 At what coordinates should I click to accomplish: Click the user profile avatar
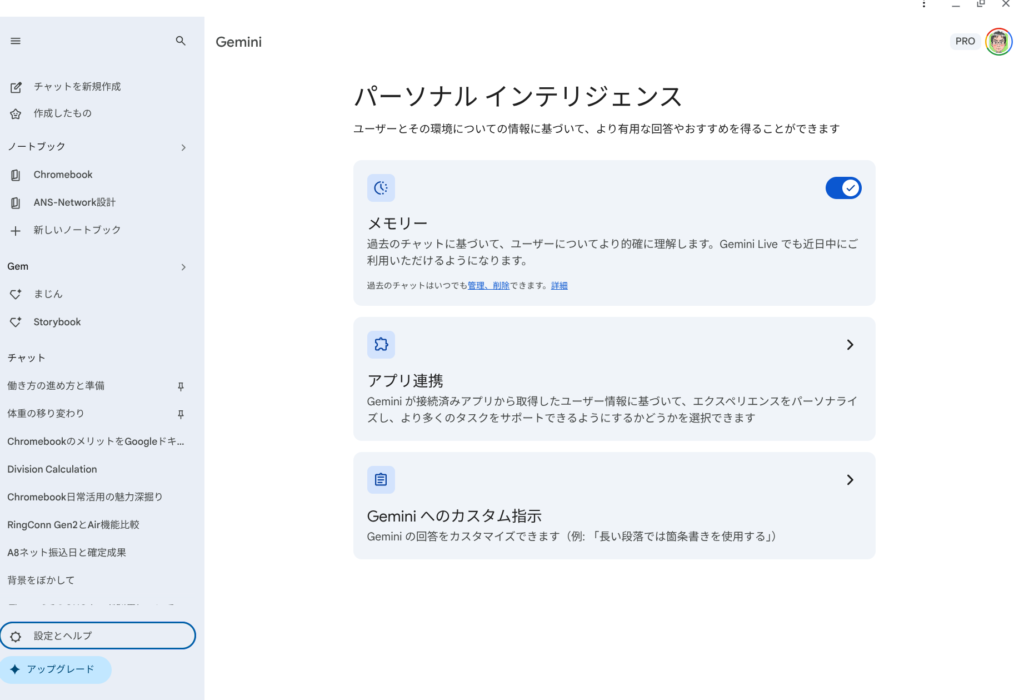[998, 41]
